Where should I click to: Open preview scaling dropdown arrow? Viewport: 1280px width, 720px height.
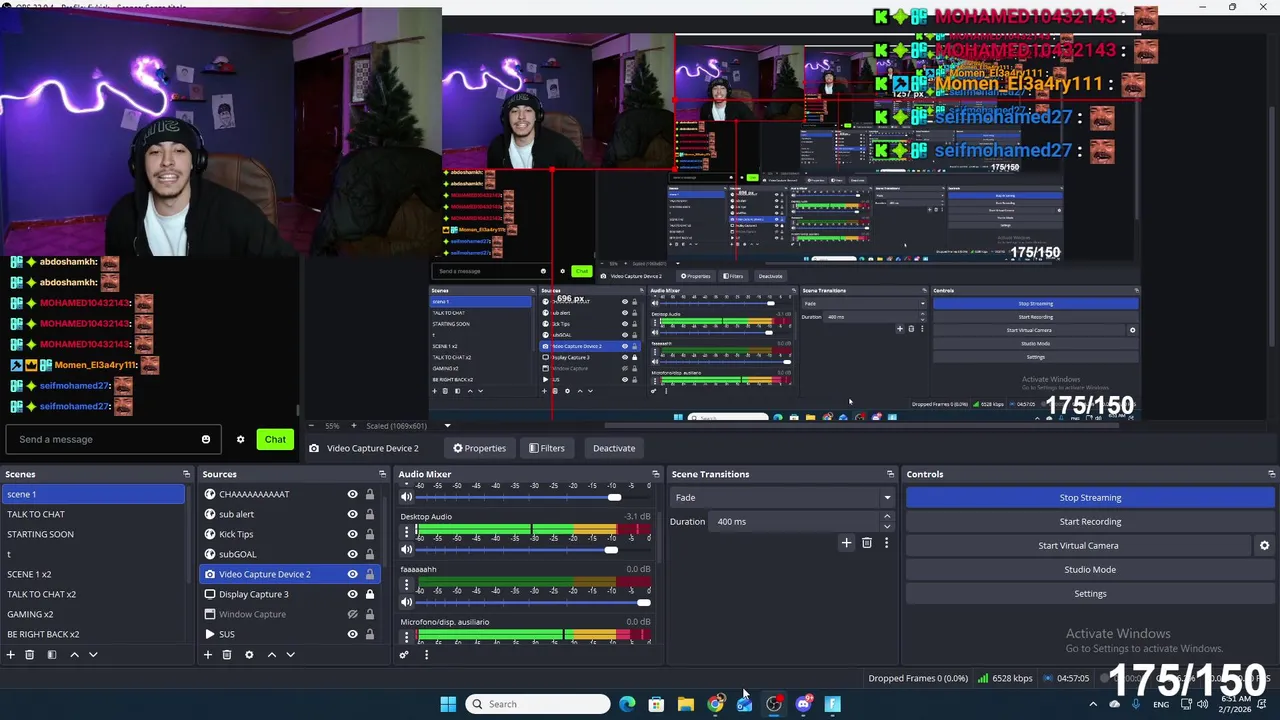(447, 426)
